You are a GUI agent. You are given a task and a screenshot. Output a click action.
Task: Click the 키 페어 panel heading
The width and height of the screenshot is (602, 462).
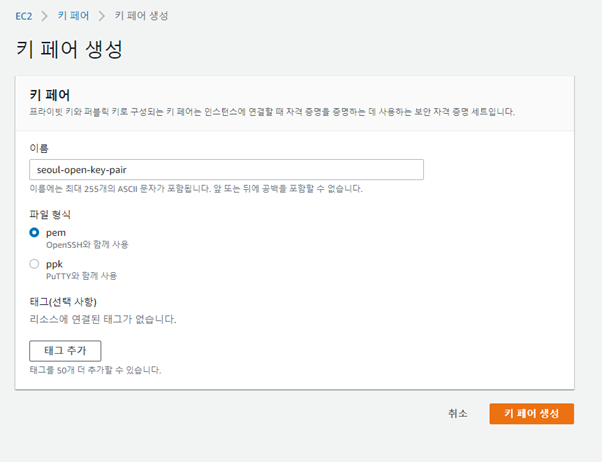pyautogui.click(x=50, y=95)
